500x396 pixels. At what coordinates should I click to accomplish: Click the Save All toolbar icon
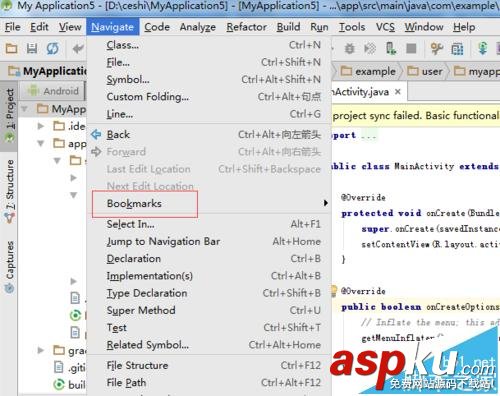click(32, 49)
